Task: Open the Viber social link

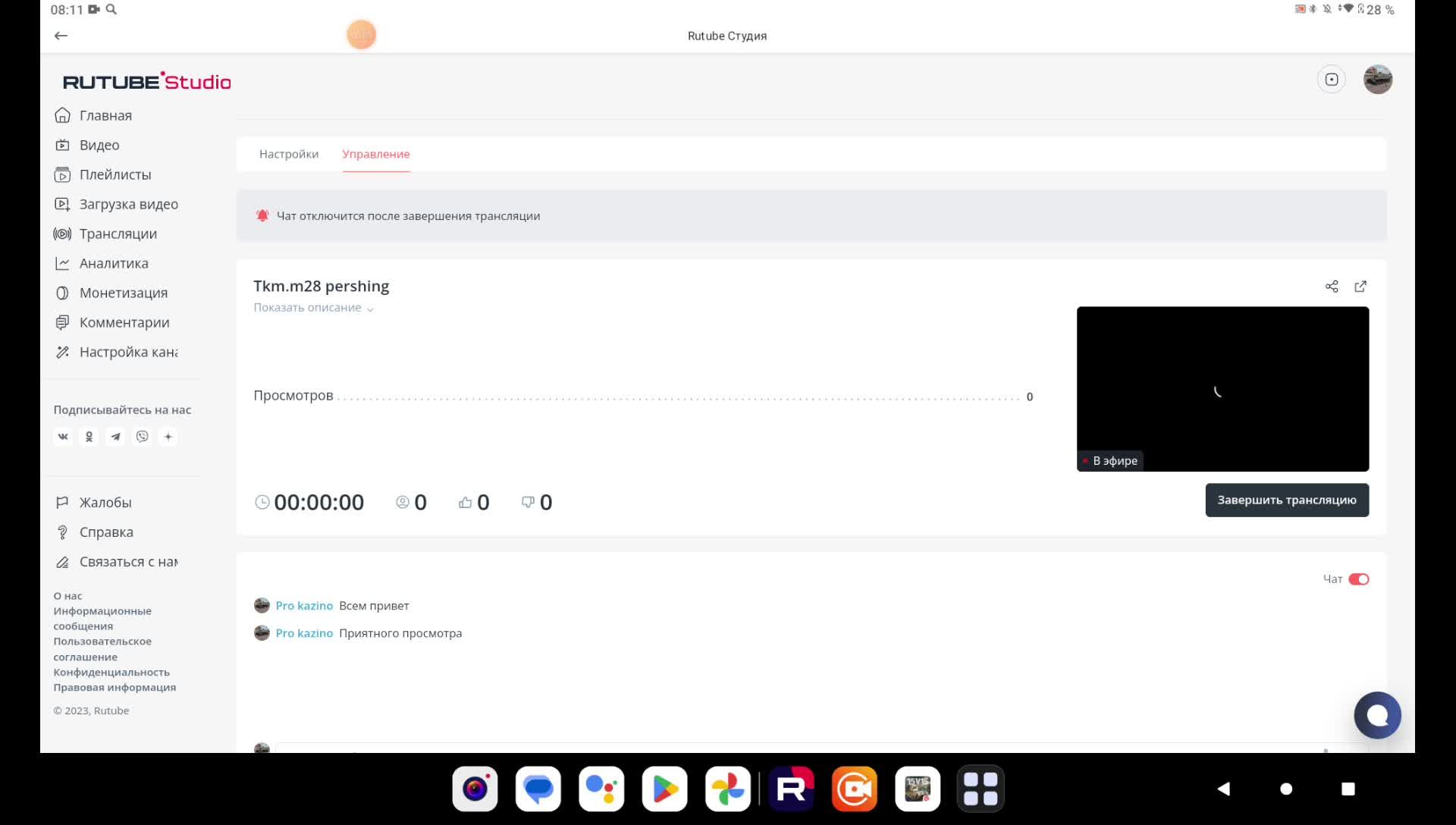Action: pyautogui.click(x=142, y=437)
